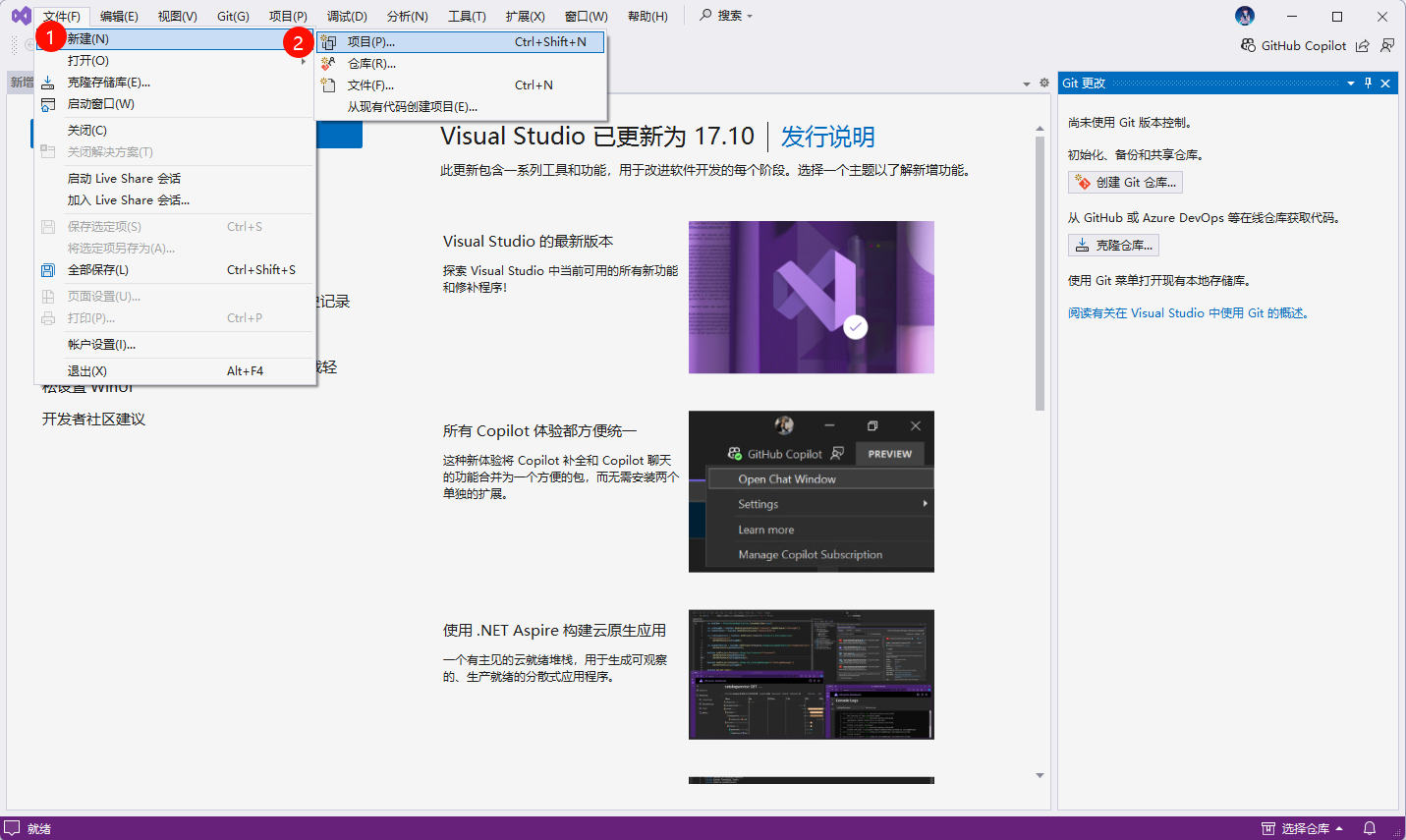The width and height of the screenshot is (1406, 840).
Task: Click the status bar icon beside 就绪
Action: [x=12, y=828]
